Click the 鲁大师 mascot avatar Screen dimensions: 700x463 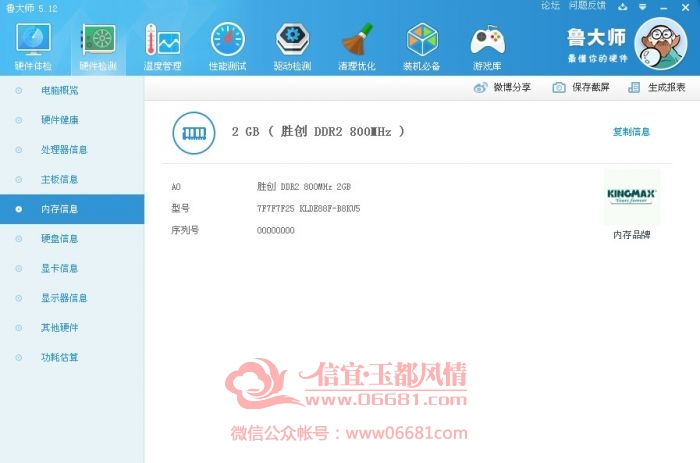(x=660, y=44)
